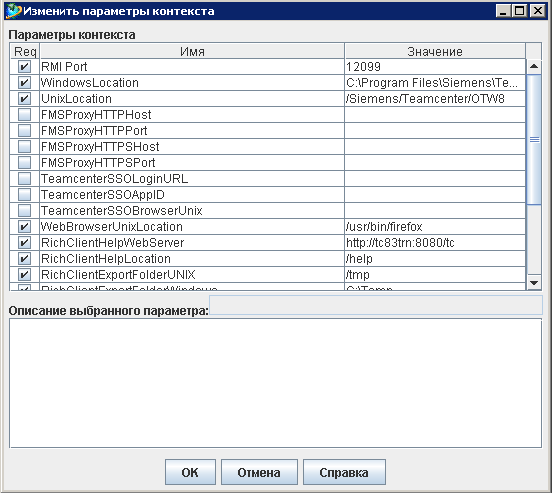The image size is (552, 493).
Task: Toggle the UnixLocation checkbox
Action: [x=24, y=98]
